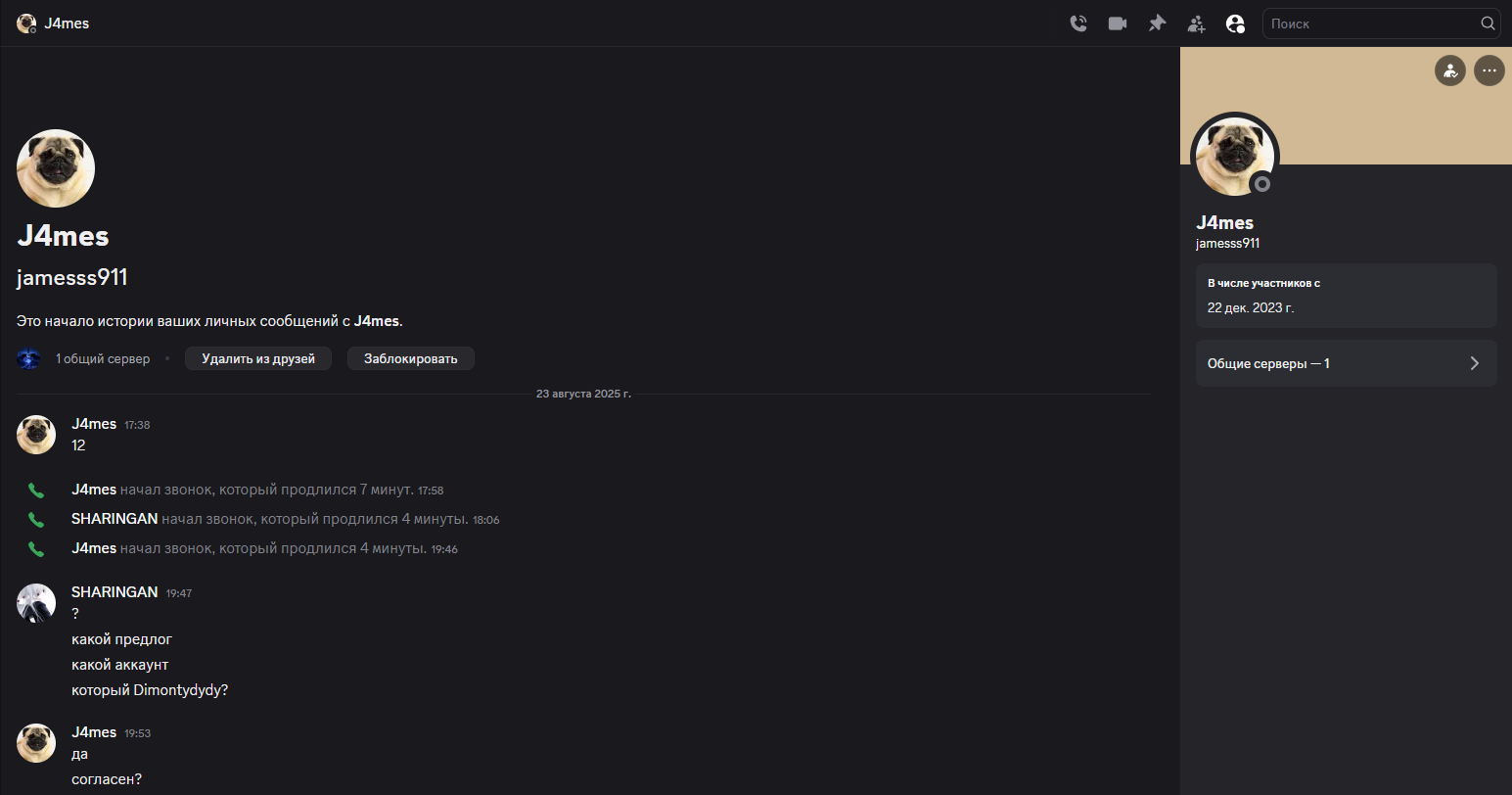
Task: Start a voice call with J4mes
Action: tap(1078, 23)
